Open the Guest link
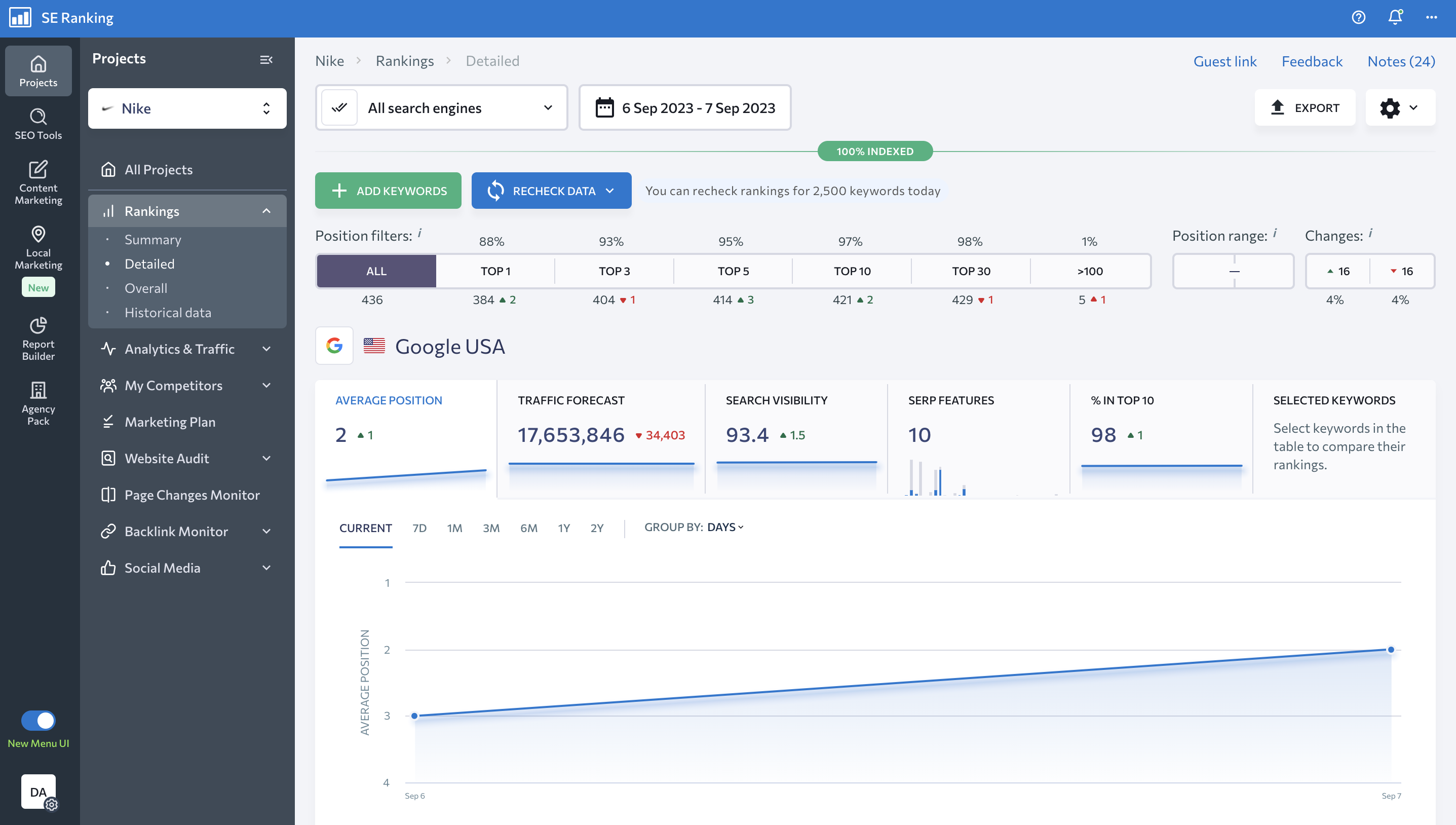This screenshot has height=825, width=1456. click(1224, 61)
